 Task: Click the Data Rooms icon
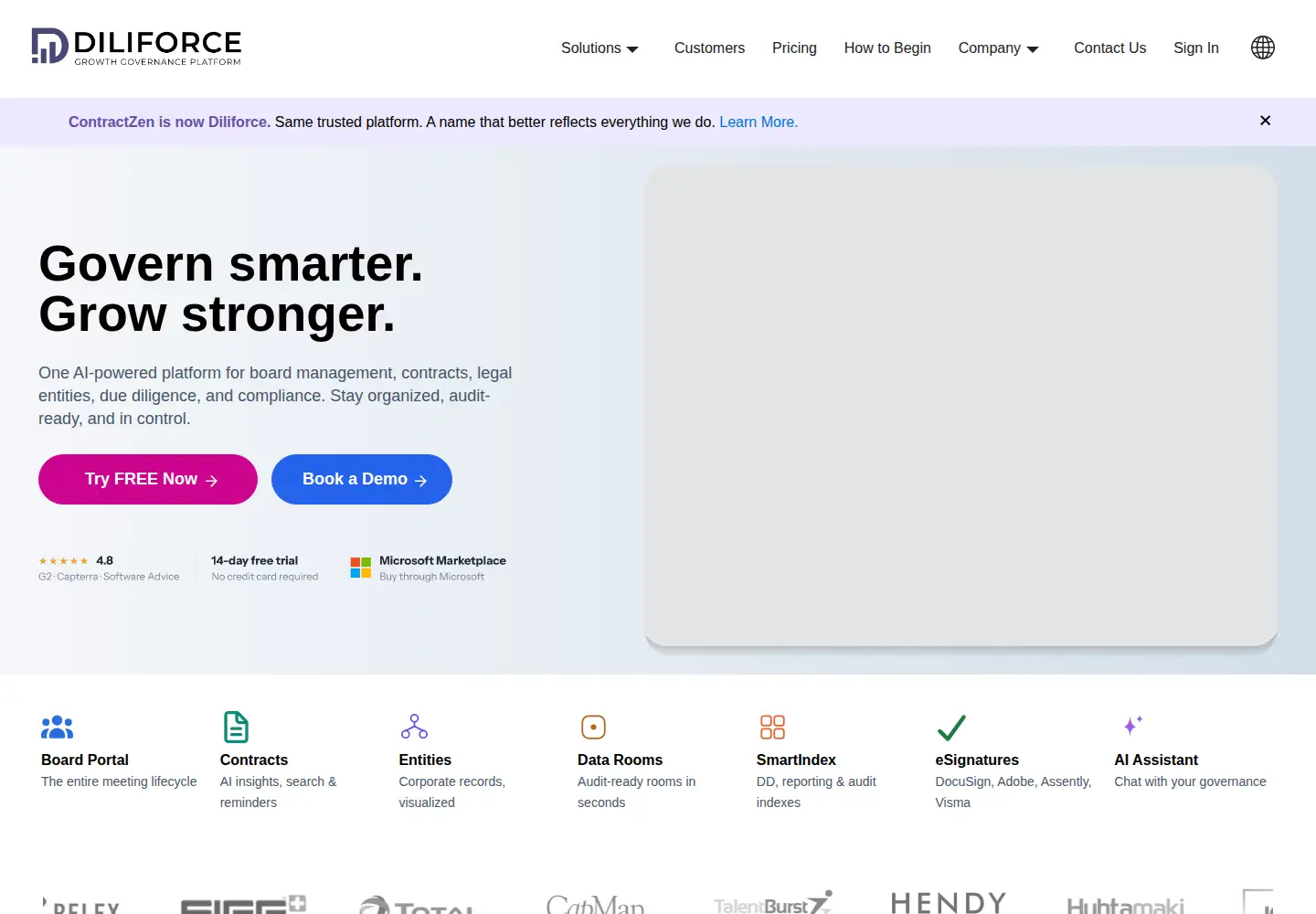(x=593, y=728)
